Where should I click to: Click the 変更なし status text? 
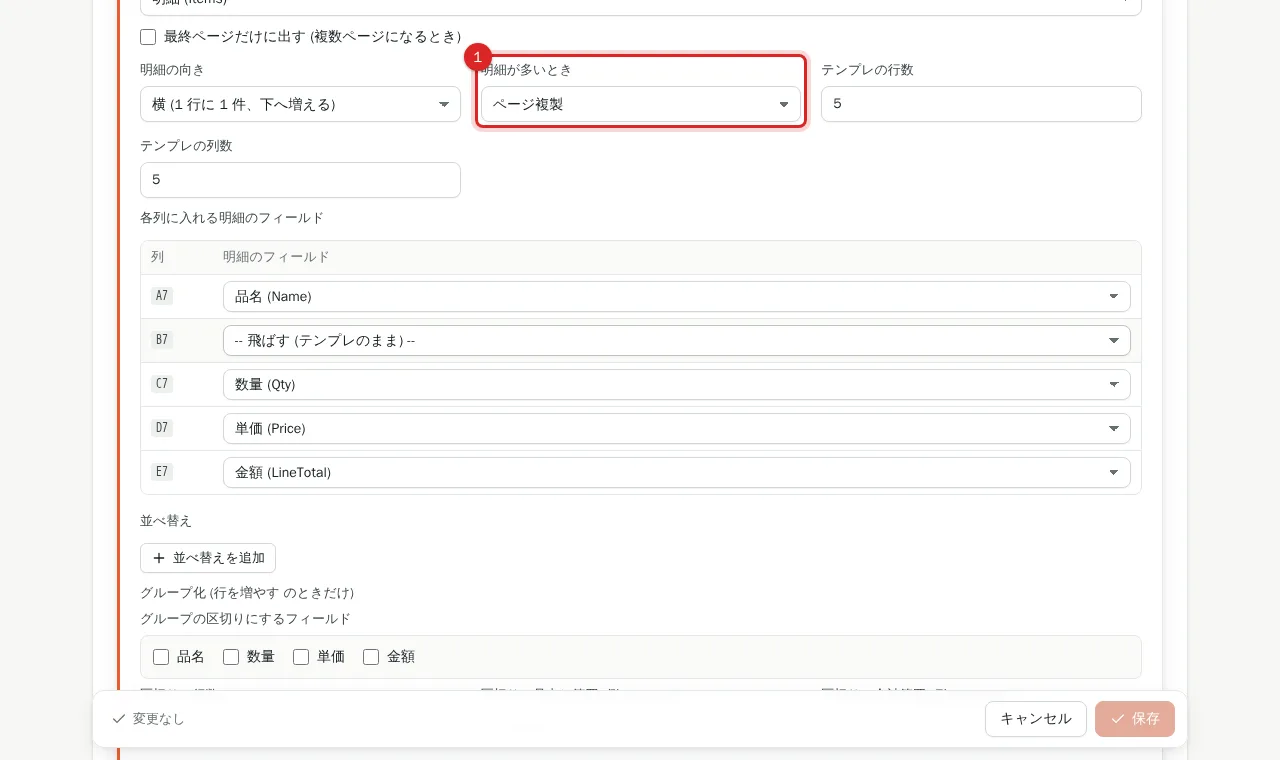point(159,719)
